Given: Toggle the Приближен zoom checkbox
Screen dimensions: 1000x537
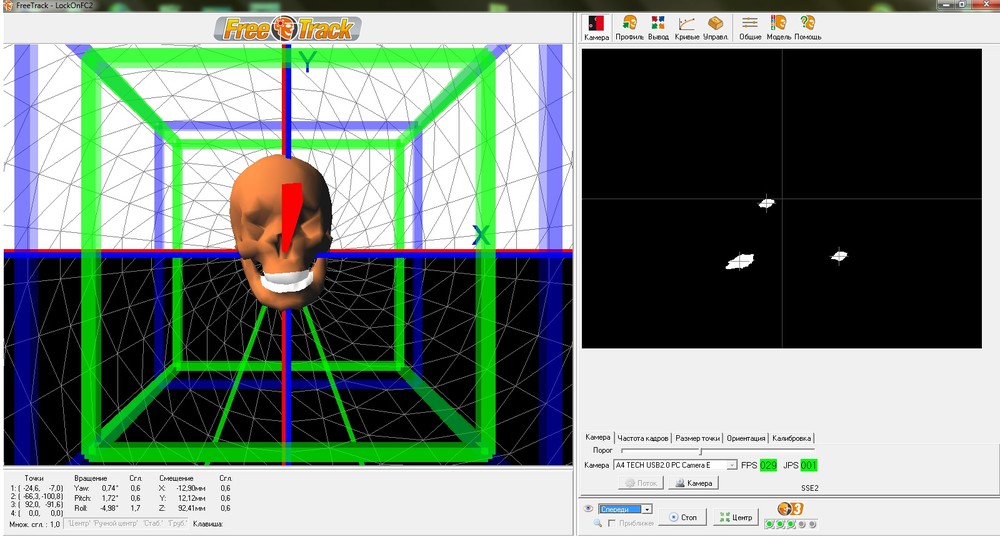Looking at the screenshot, I should [x=612, y=523].
